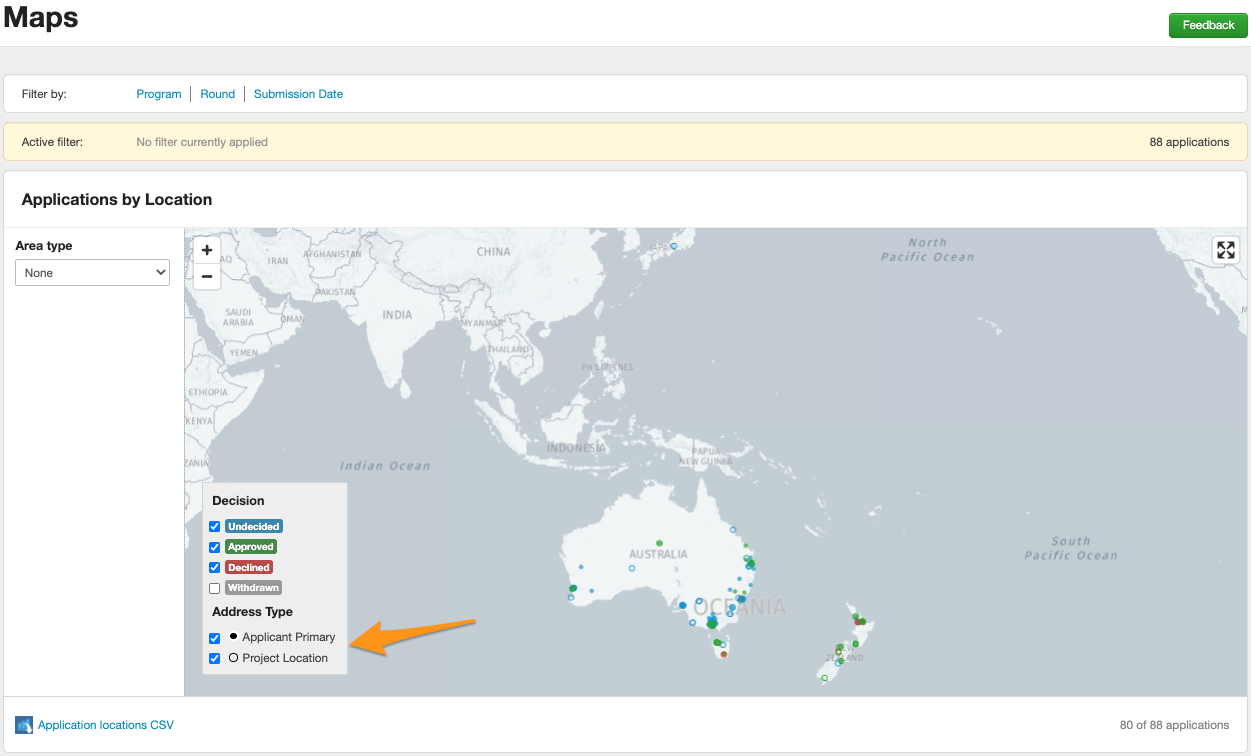This screenshot has width=1251, height=756.
Task: Download Application locations CSV
Action: [x=105, y=725]
